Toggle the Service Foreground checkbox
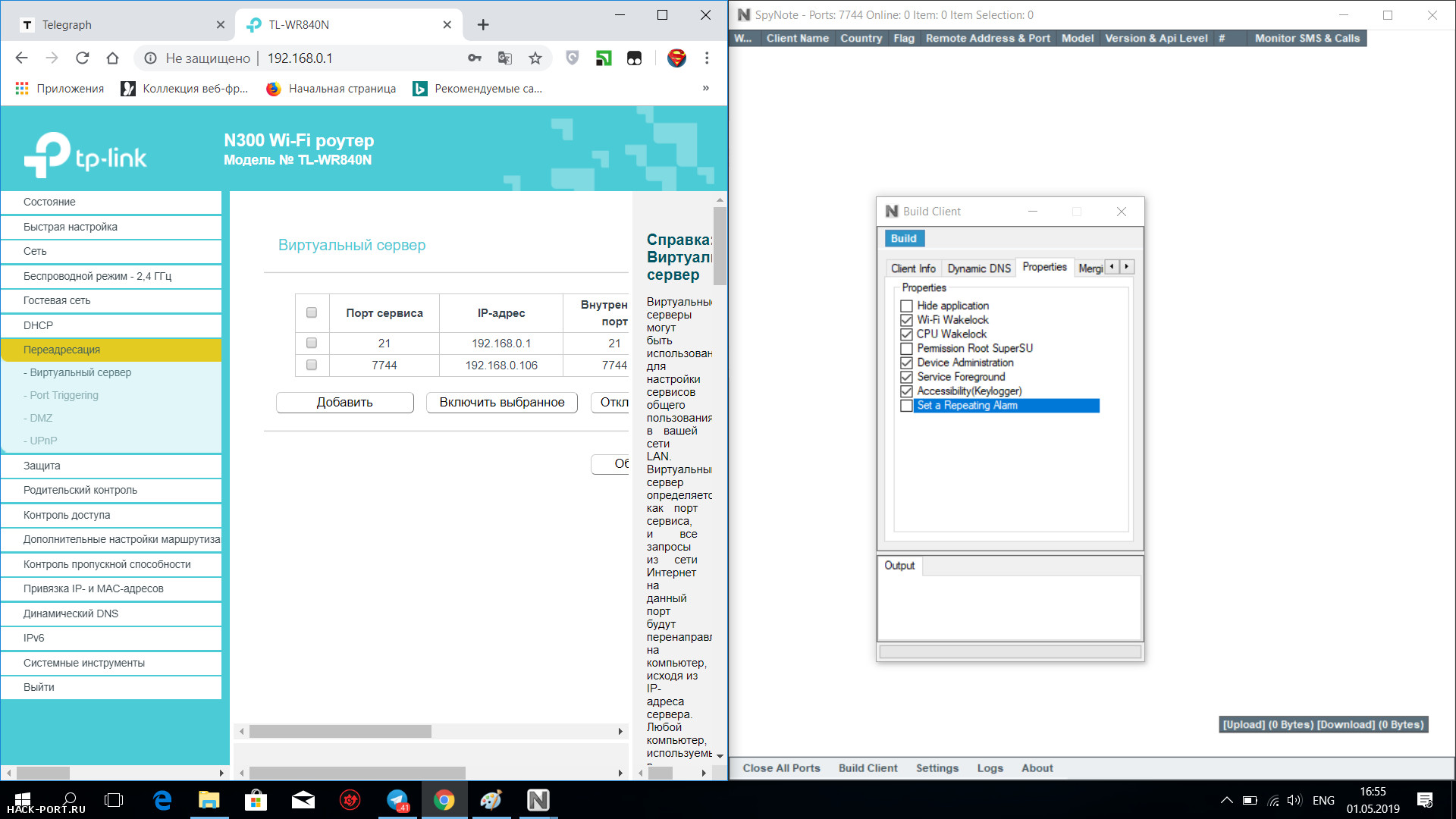The height and width of the screenshot is (819, 1456). tap(906, 377)
